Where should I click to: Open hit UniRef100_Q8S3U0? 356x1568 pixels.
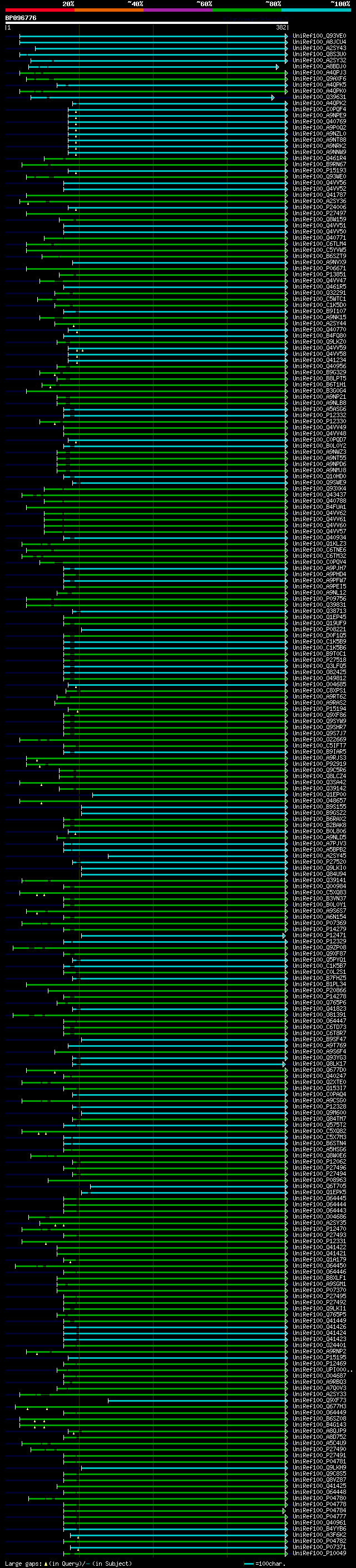coord(319,54)
